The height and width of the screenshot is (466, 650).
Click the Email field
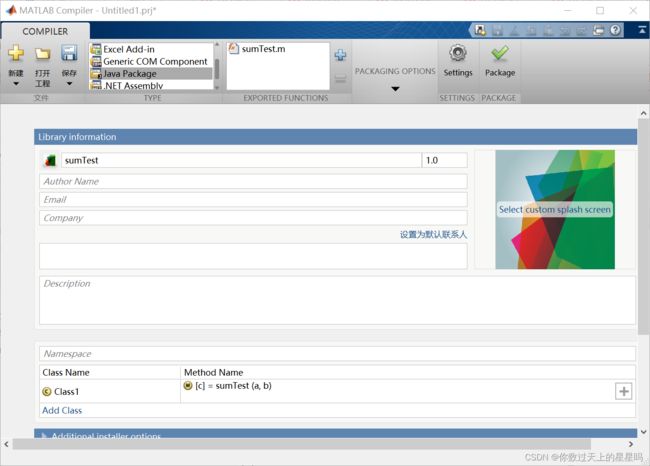[253, 200]
